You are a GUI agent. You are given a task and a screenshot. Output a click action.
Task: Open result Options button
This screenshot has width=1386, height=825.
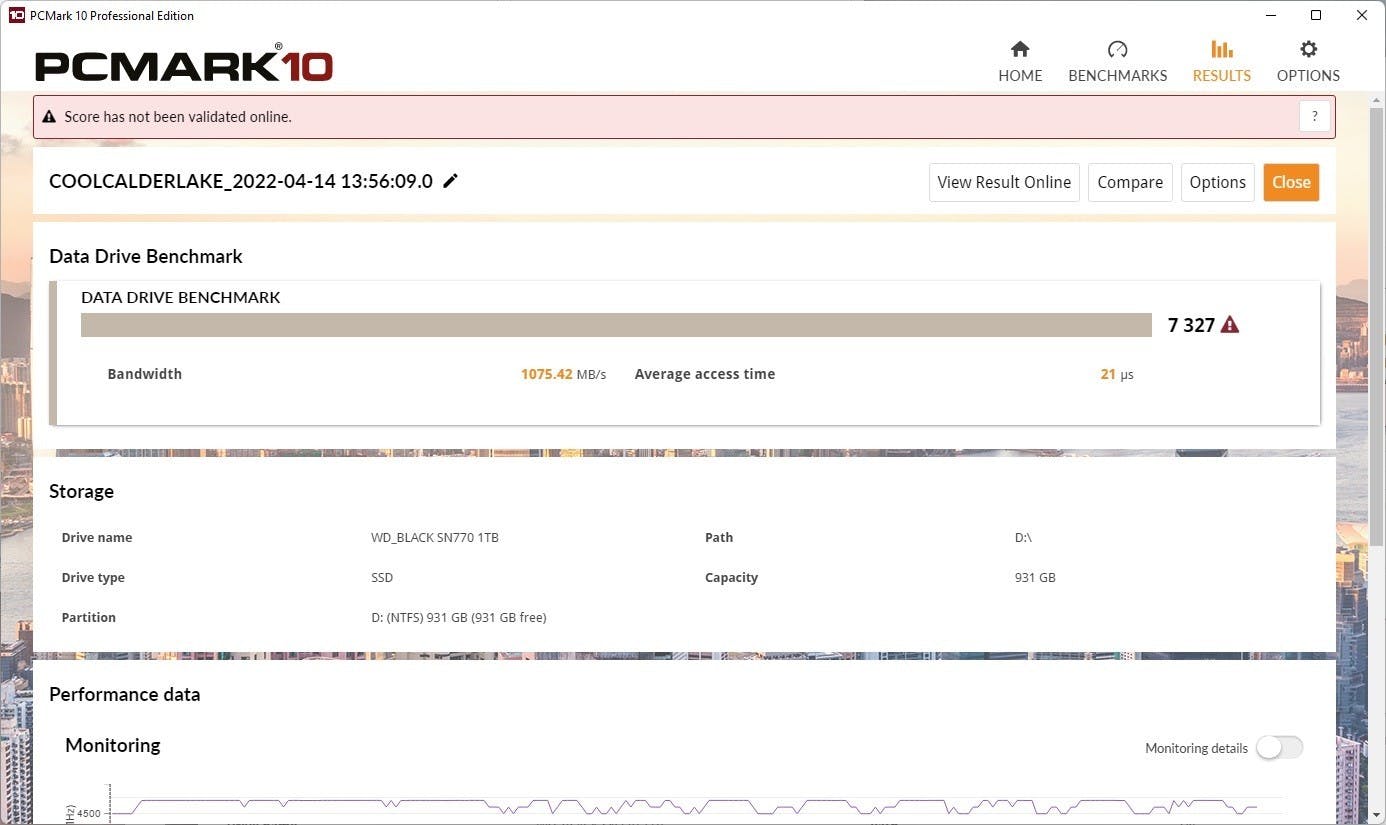pos(1217,182)
